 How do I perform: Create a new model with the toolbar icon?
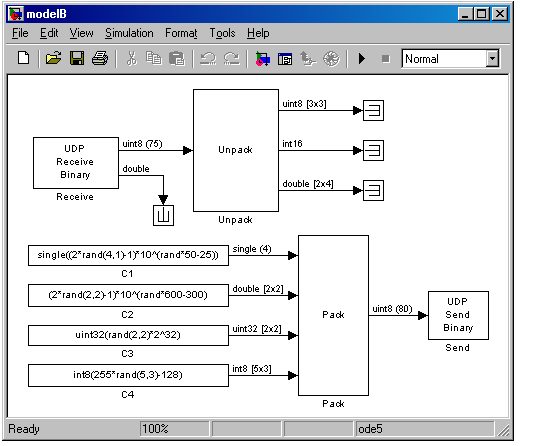point(24,58)
